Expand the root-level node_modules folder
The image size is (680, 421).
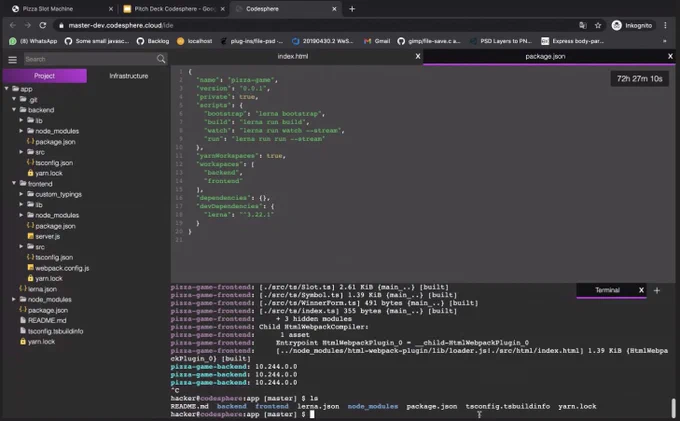pos(14,299)
